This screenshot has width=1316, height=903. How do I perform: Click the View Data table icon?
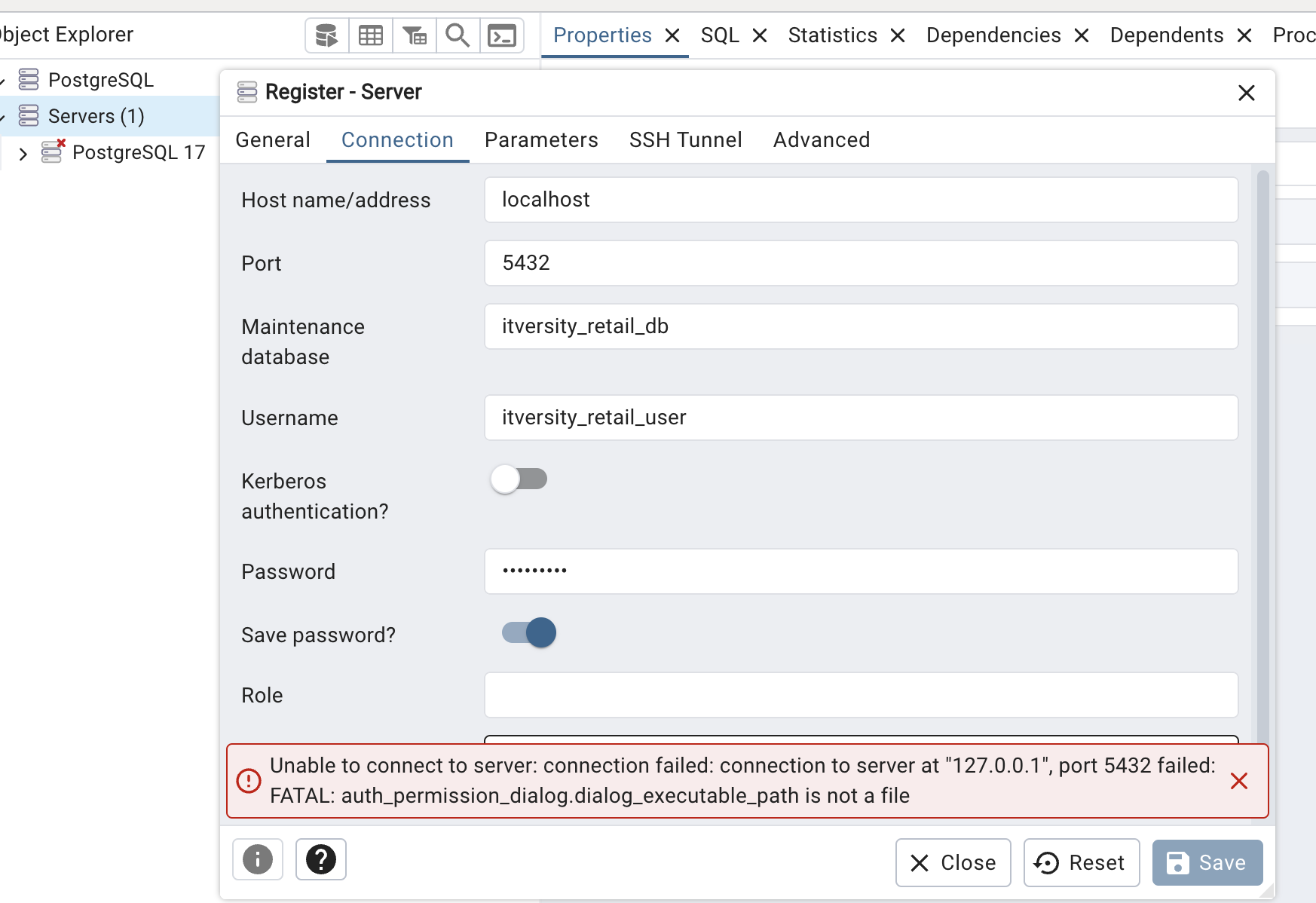(x=370, y=35)
